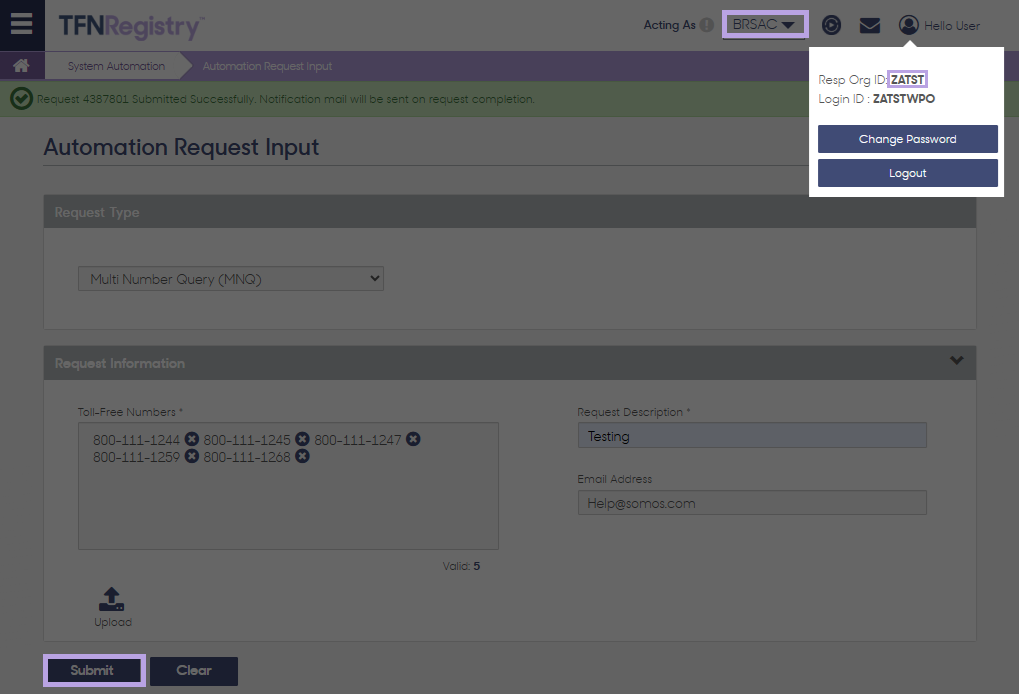This screenshot has height=694, width=1019.
Task: Click the Request 4387801 submitted message
Action: tap(286, 99)
